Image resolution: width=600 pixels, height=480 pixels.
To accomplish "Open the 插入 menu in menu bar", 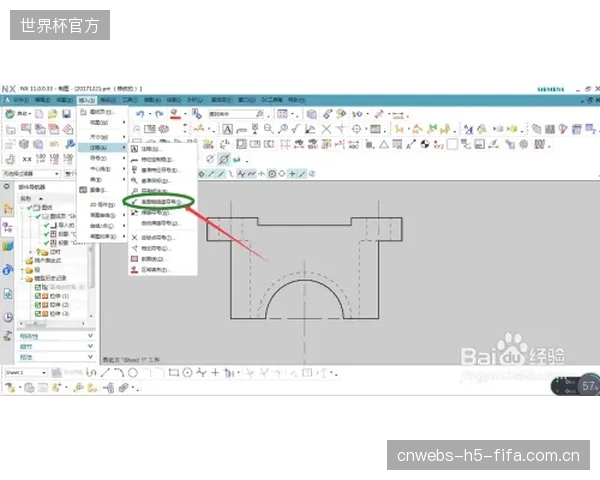I will tap(87, 100).
